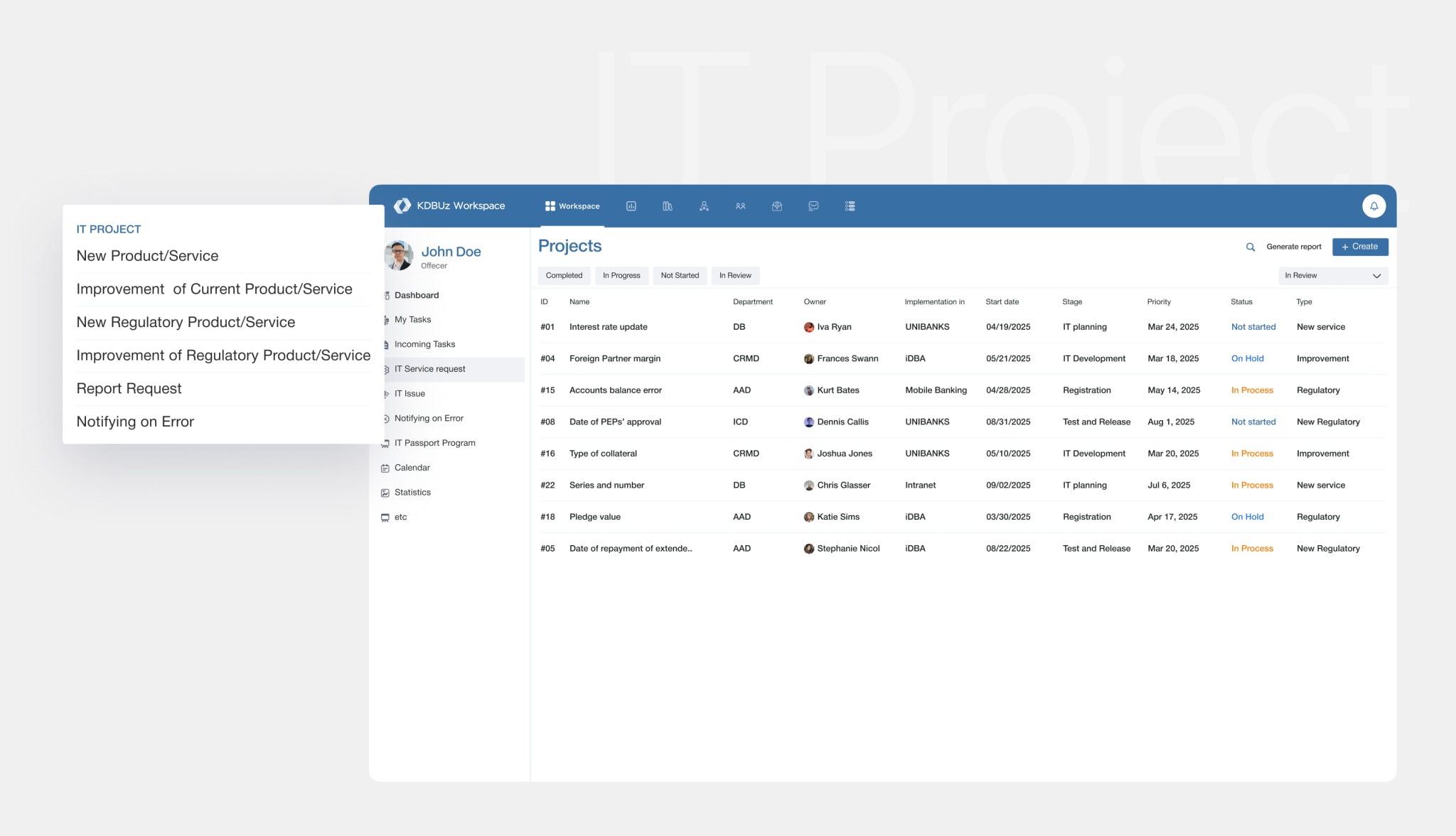Click the notification bell icon
The height and width of the screenshot is (836, 1456).
tap(1374, 206)
